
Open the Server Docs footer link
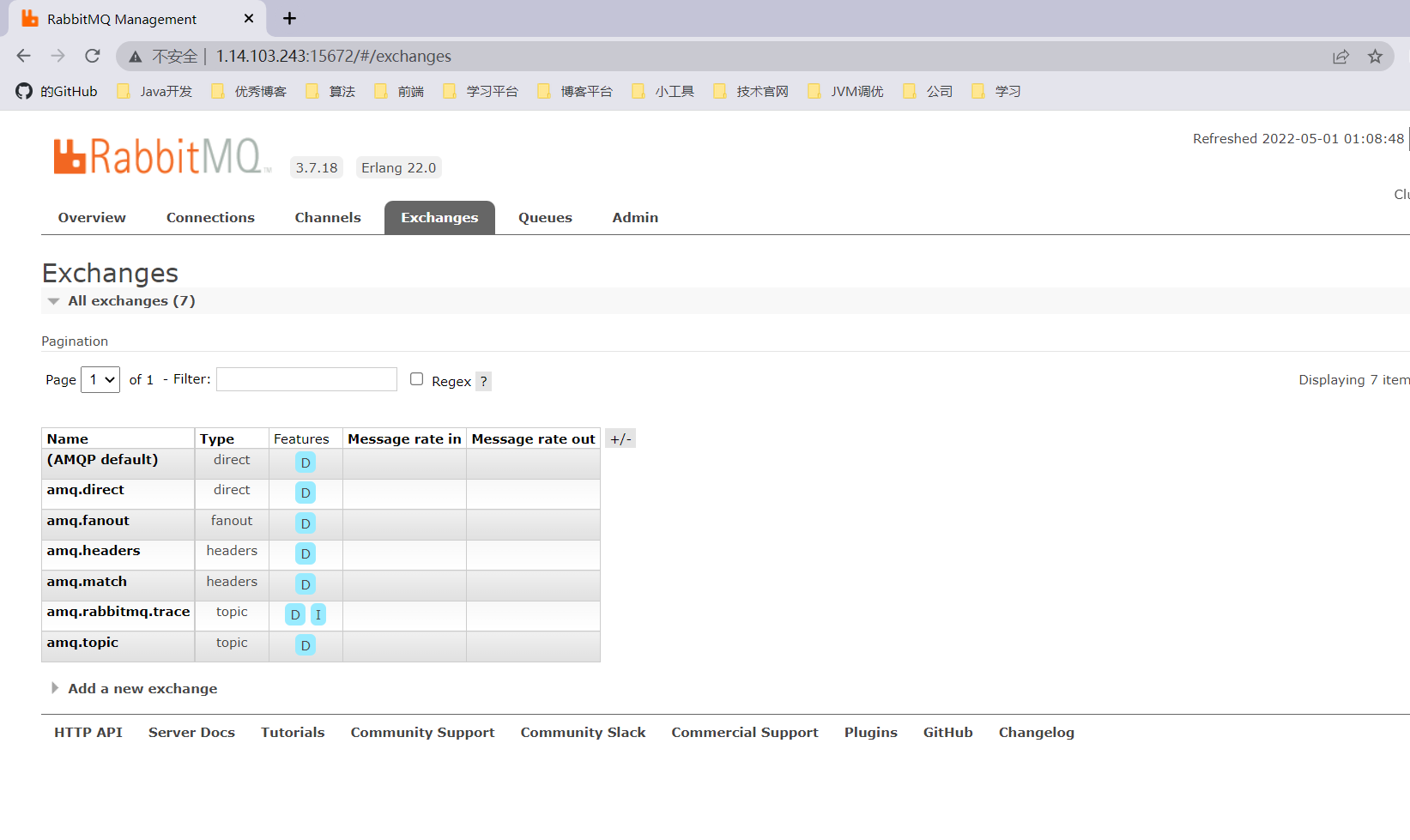pyautogui.click(x=191, y=733)
